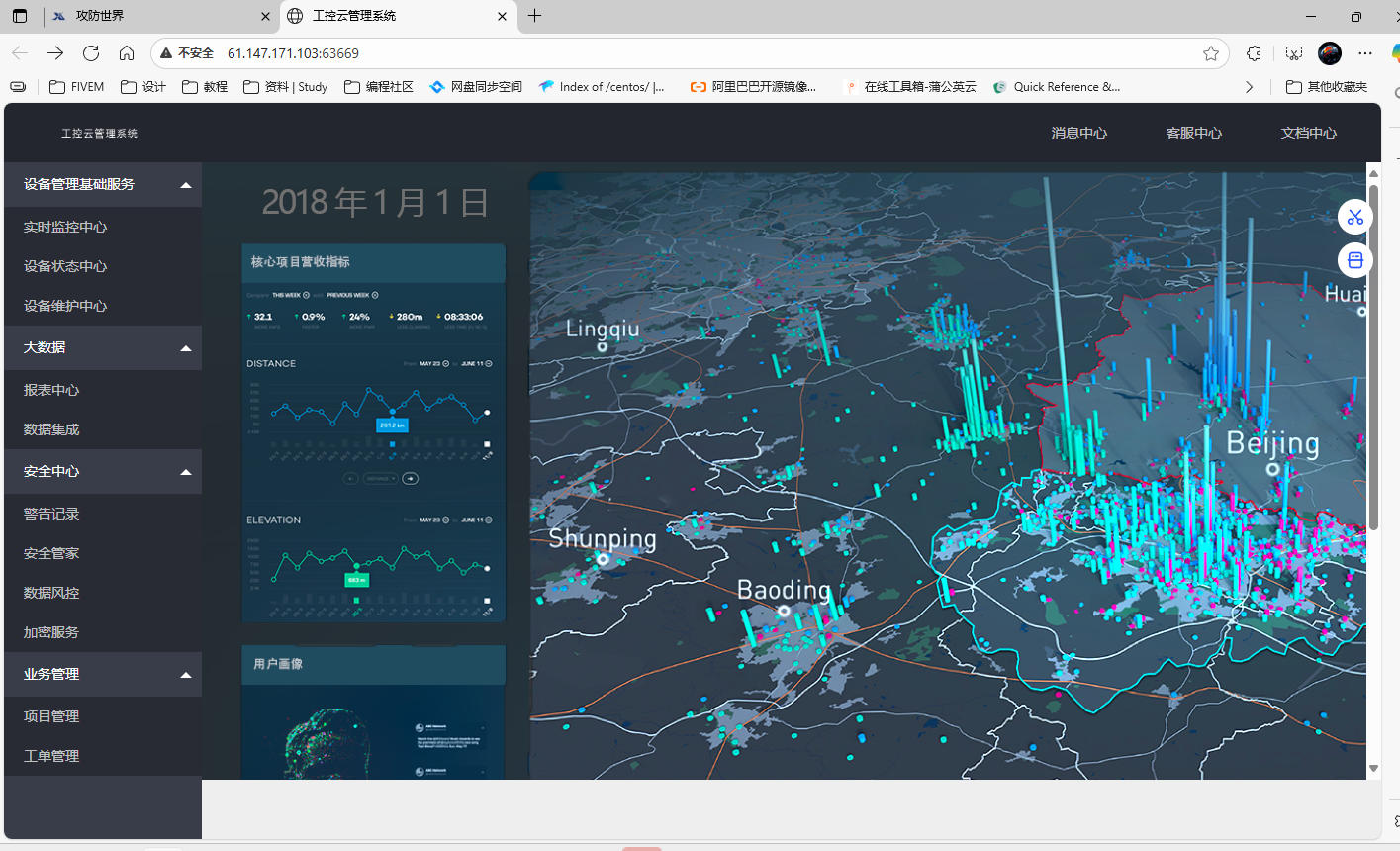Click the page vertical scrollbar thumb

[1373, 356]
